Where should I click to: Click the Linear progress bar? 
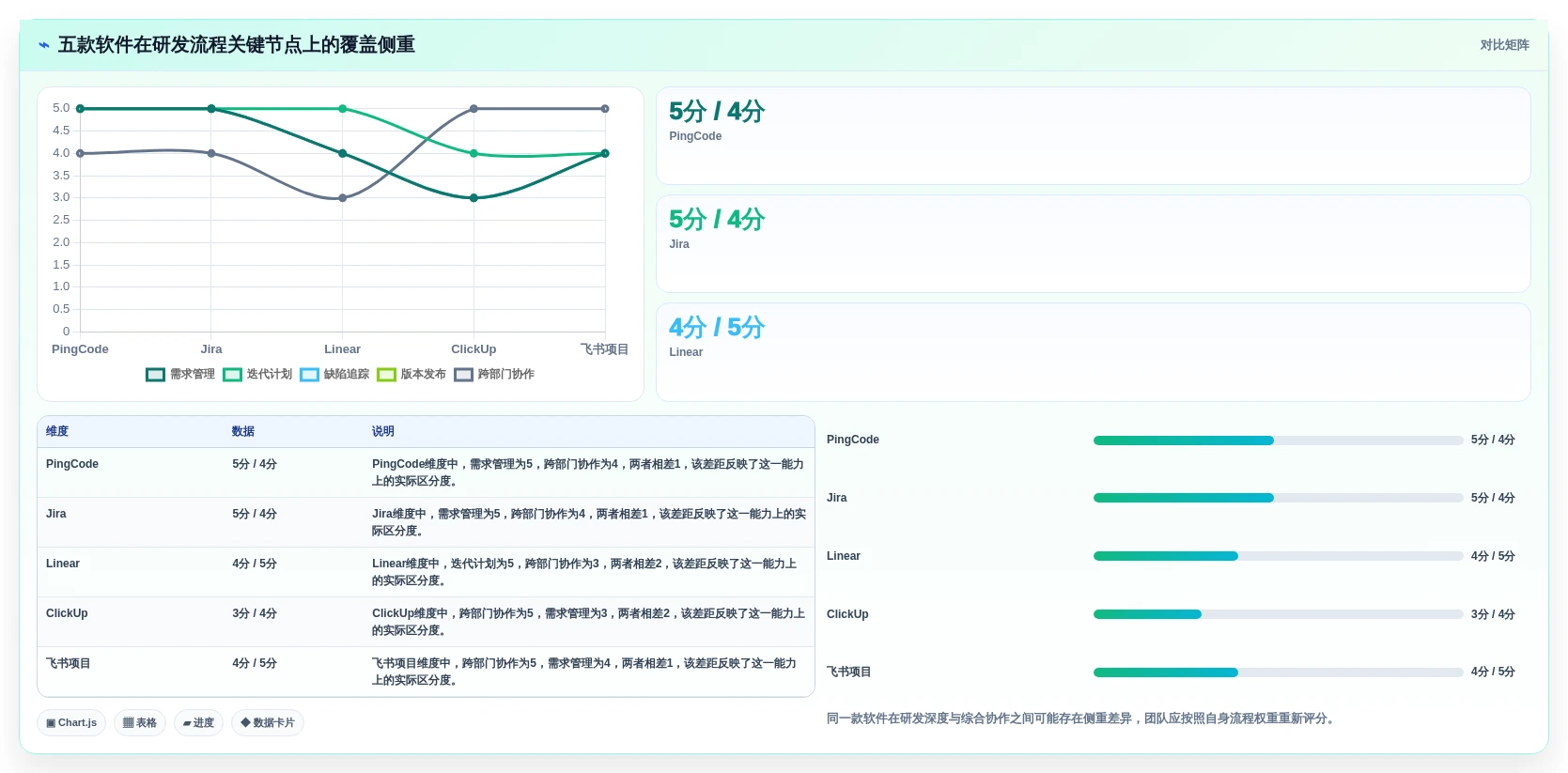[1278, 556]
